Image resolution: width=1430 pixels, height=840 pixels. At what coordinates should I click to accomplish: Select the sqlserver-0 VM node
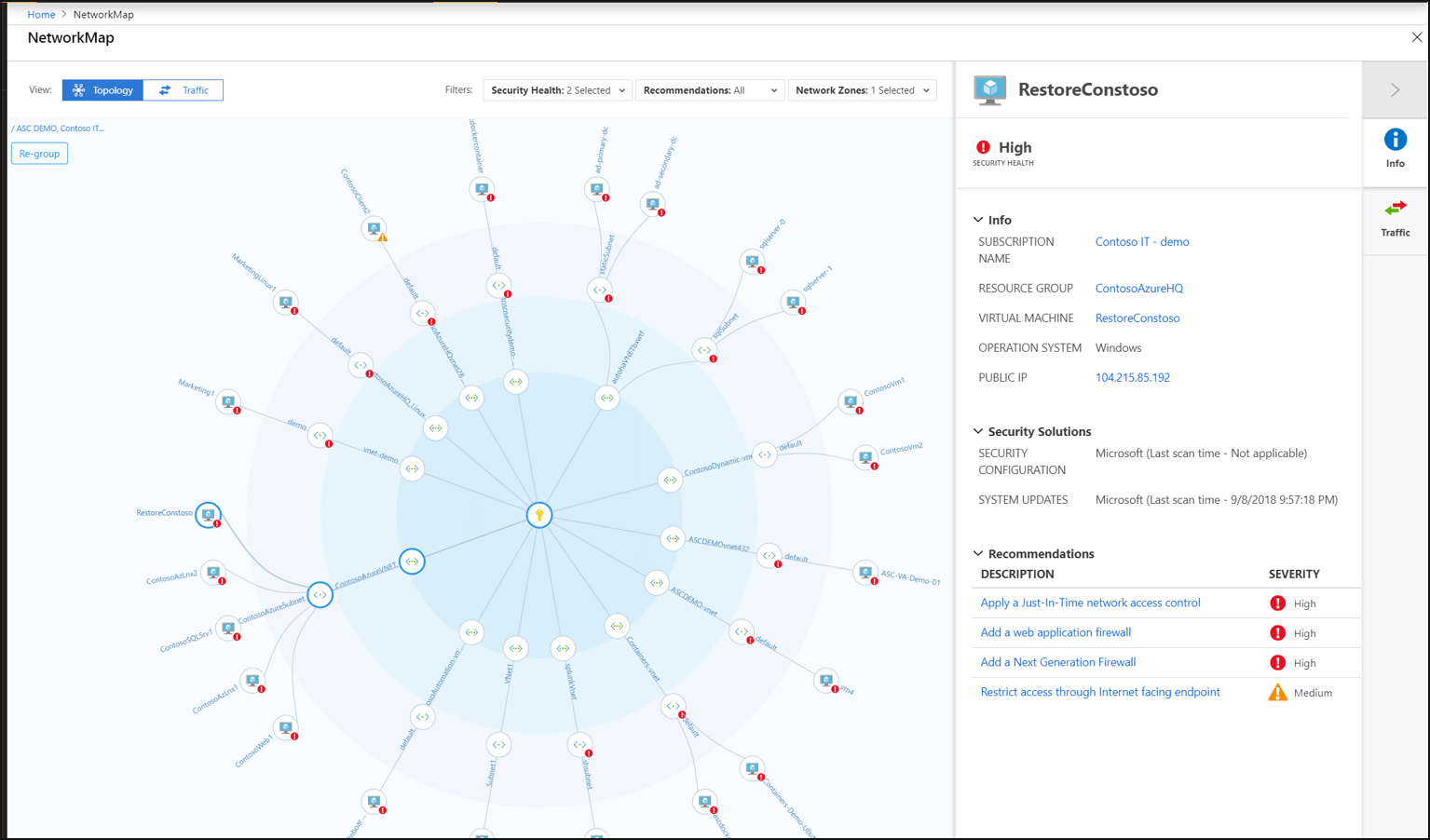click(x=753, y=263)
